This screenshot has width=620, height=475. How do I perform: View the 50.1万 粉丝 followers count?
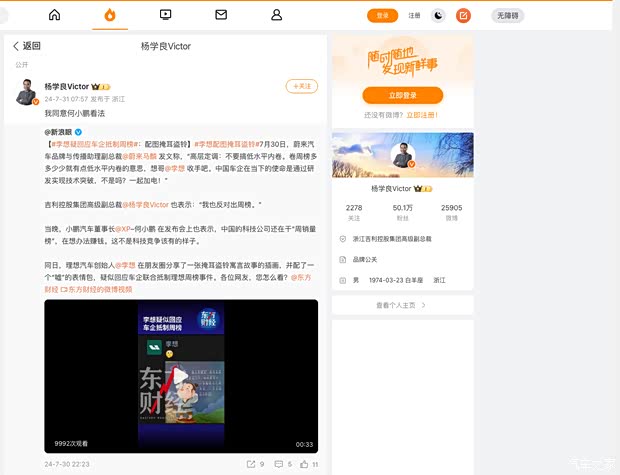tap(403, 212)
